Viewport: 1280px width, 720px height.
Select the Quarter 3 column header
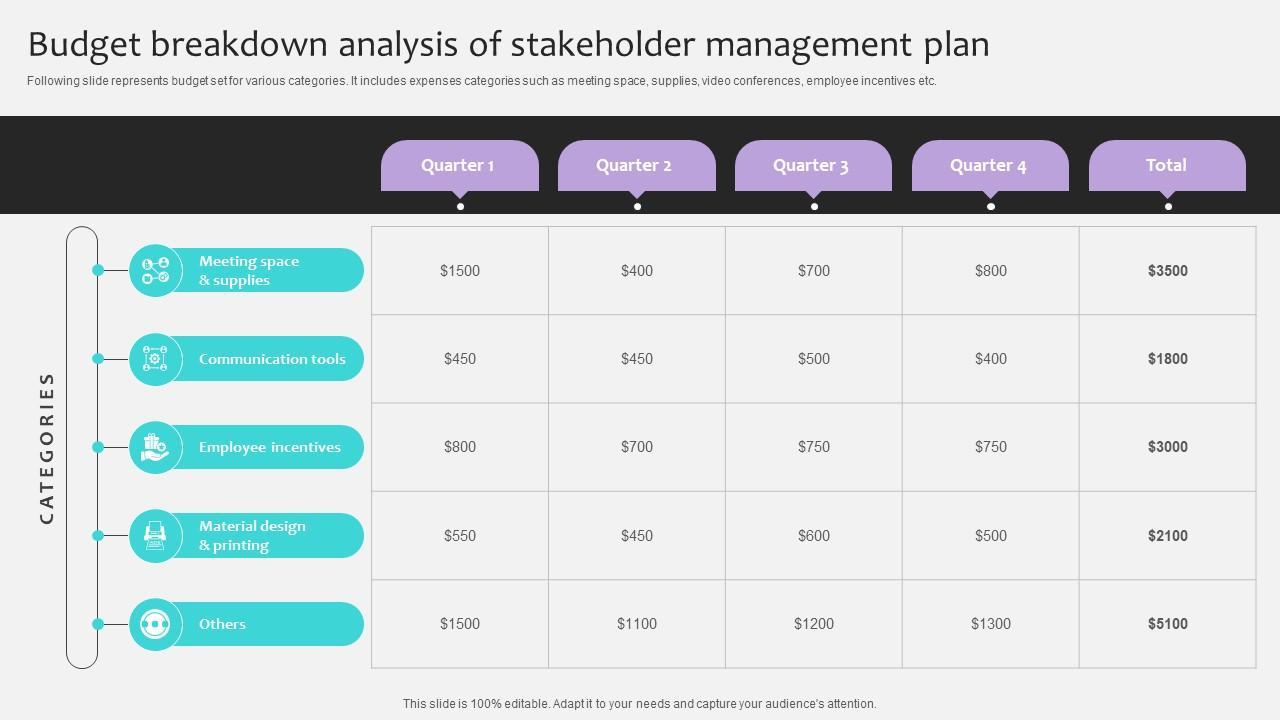pyautogui.click(x=813, y=165)
